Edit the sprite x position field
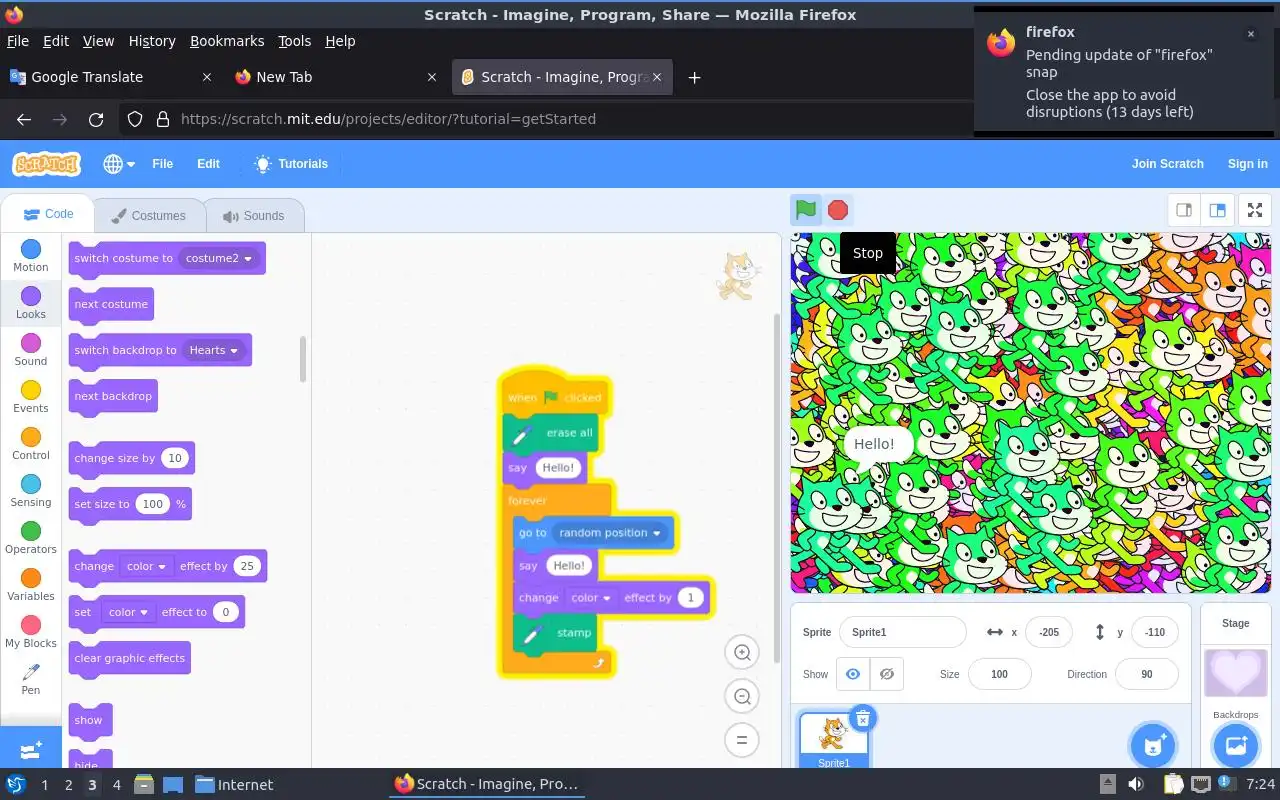 click(1048, 632)
